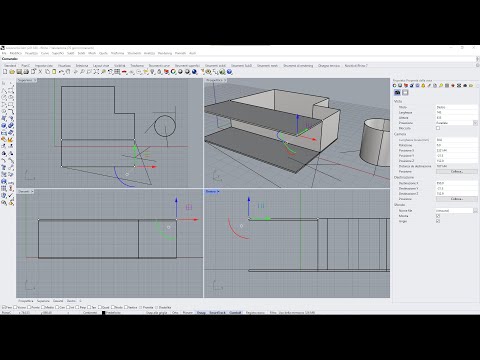Open the color wheel Layers icon
480x360 pixels.
173,72
